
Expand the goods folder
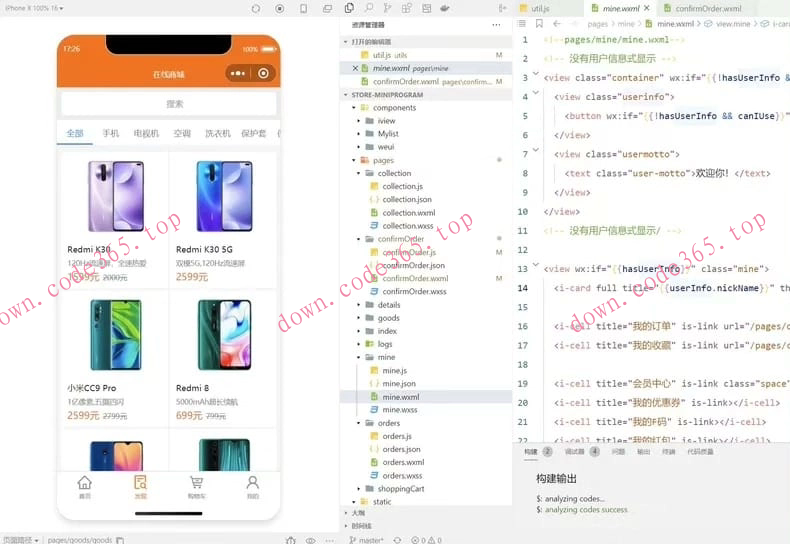point(359,318)
